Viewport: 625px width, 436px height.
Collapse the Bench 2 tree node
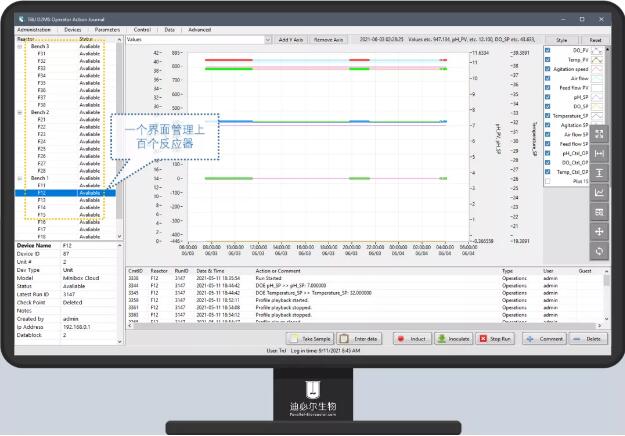point(20,112)
